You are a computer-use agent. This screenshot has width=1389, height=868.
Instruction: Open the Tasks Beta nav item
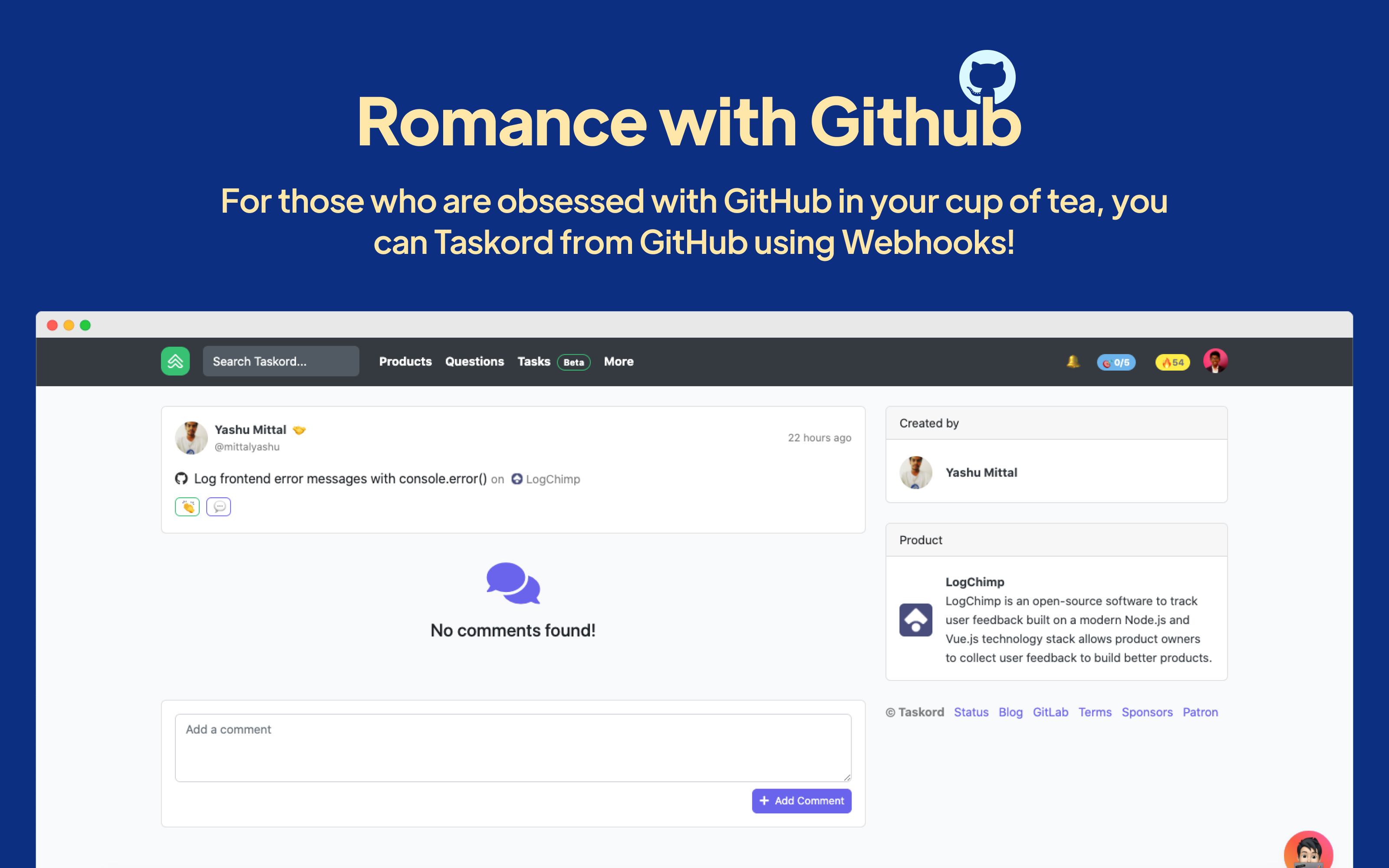[x=534, y=361]
